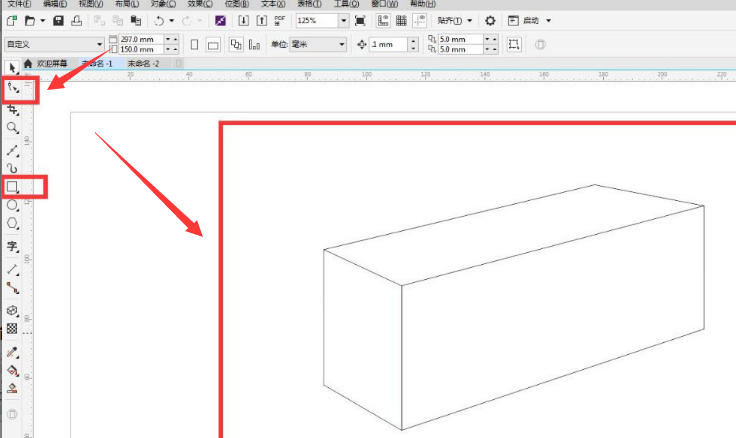
Task: Select the Crop tool
Action: (x=13, y=110)
